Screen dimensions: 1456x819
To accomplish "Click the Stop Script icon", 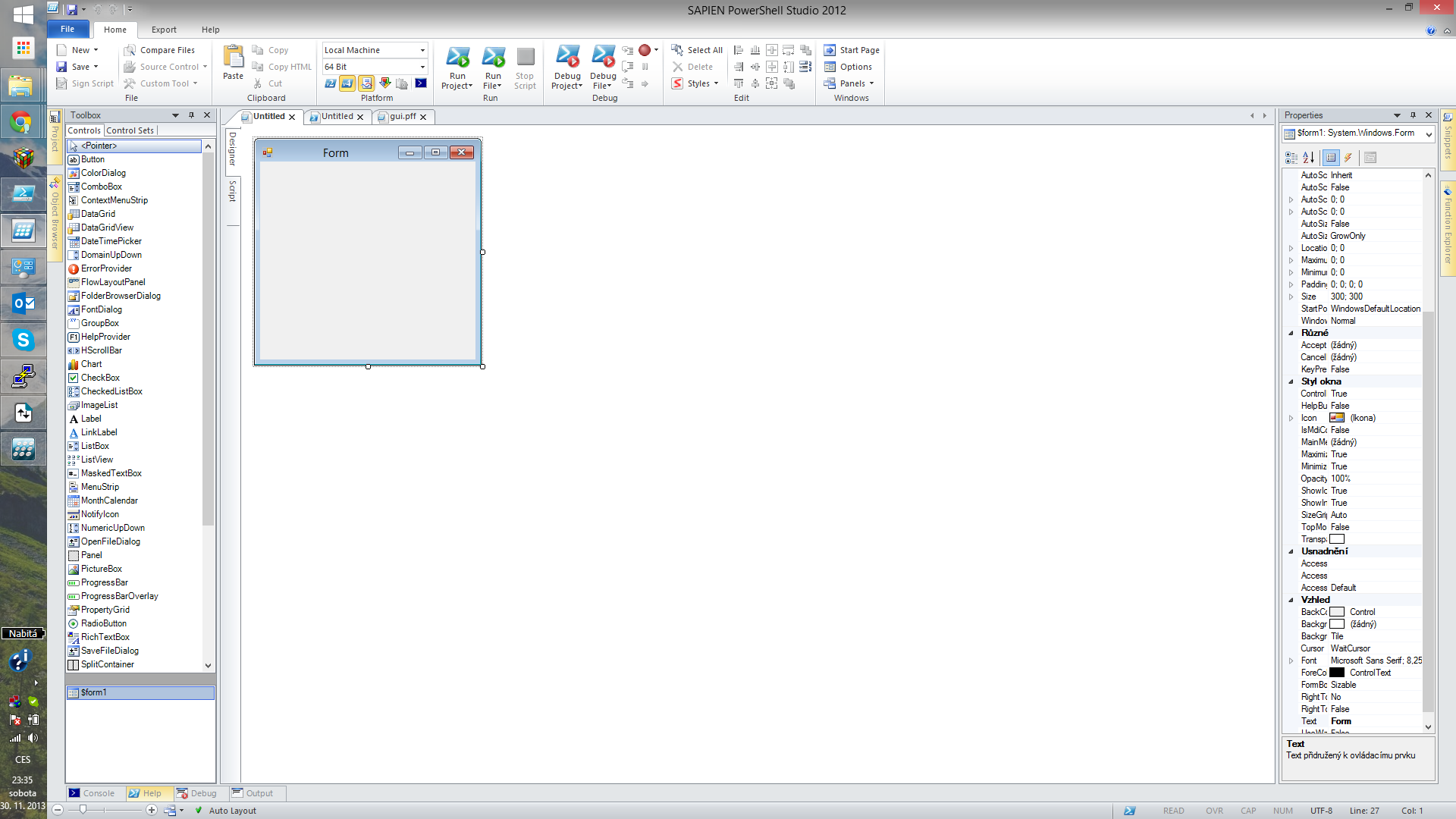I will 525,58.
